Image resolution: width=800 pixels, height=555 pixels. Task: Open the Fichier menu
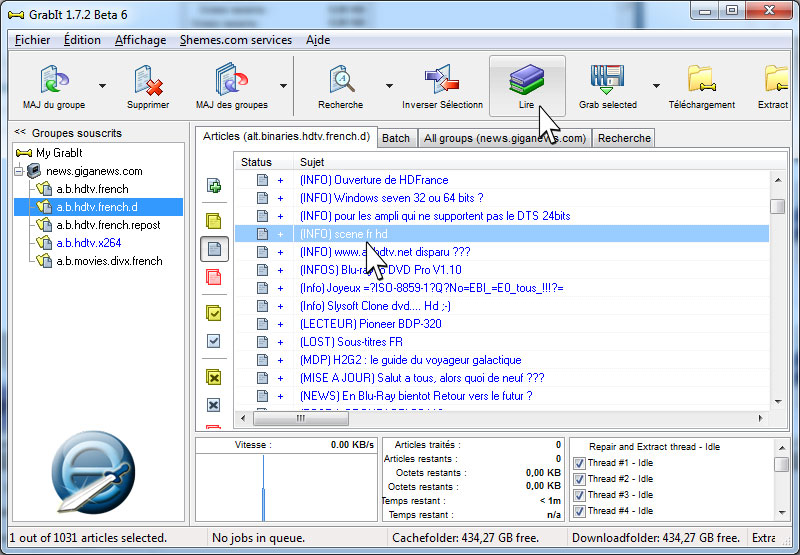[33, 40]
